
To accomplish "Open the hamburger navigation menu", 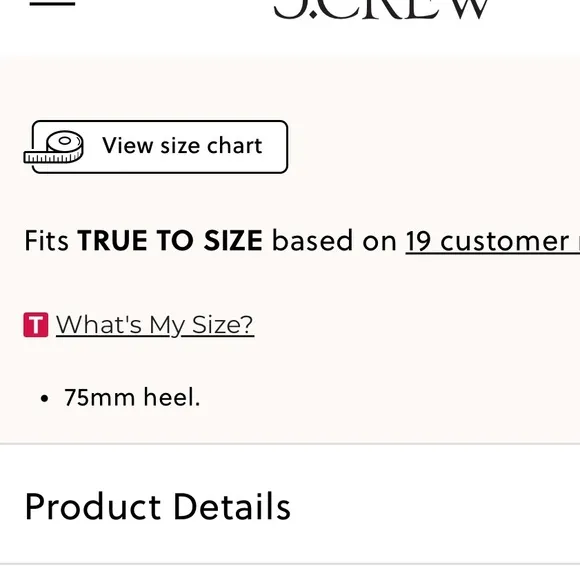I will pos(52,4).
